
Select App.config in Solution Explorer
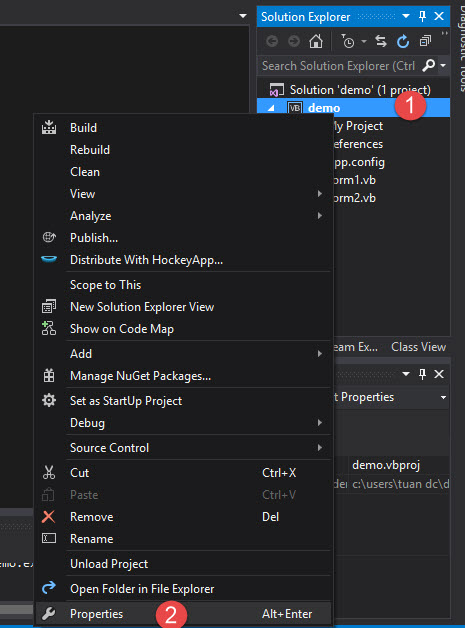pos(359,162)
